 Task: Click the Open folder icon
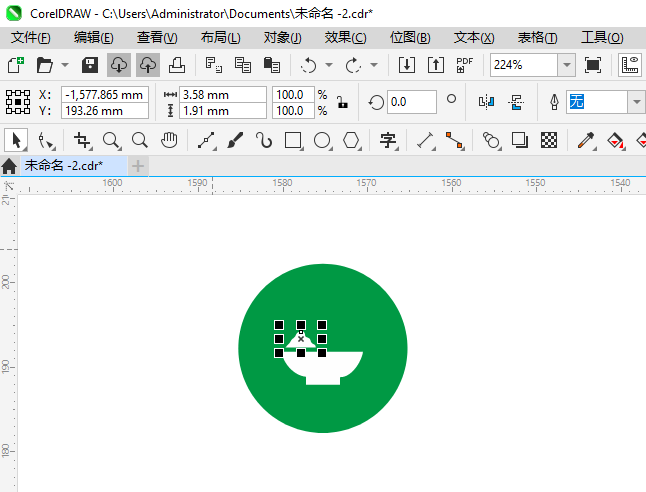click(x=44, y=65)
